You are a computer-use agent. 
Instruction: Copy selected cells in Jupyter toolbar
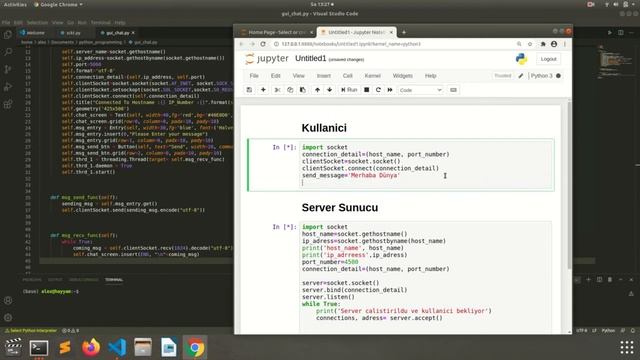pyautogui.click(x=290, y=90)
